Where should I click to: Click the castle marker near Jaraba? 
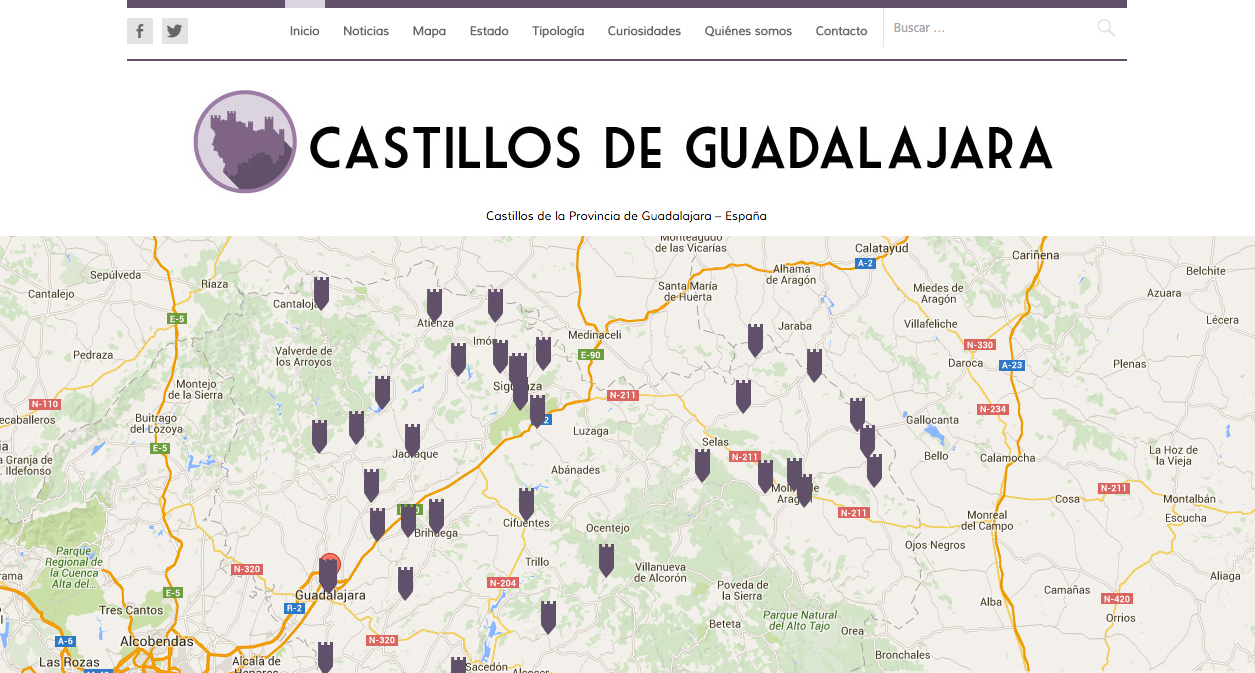pyautogui.click(x=755, y=339)
